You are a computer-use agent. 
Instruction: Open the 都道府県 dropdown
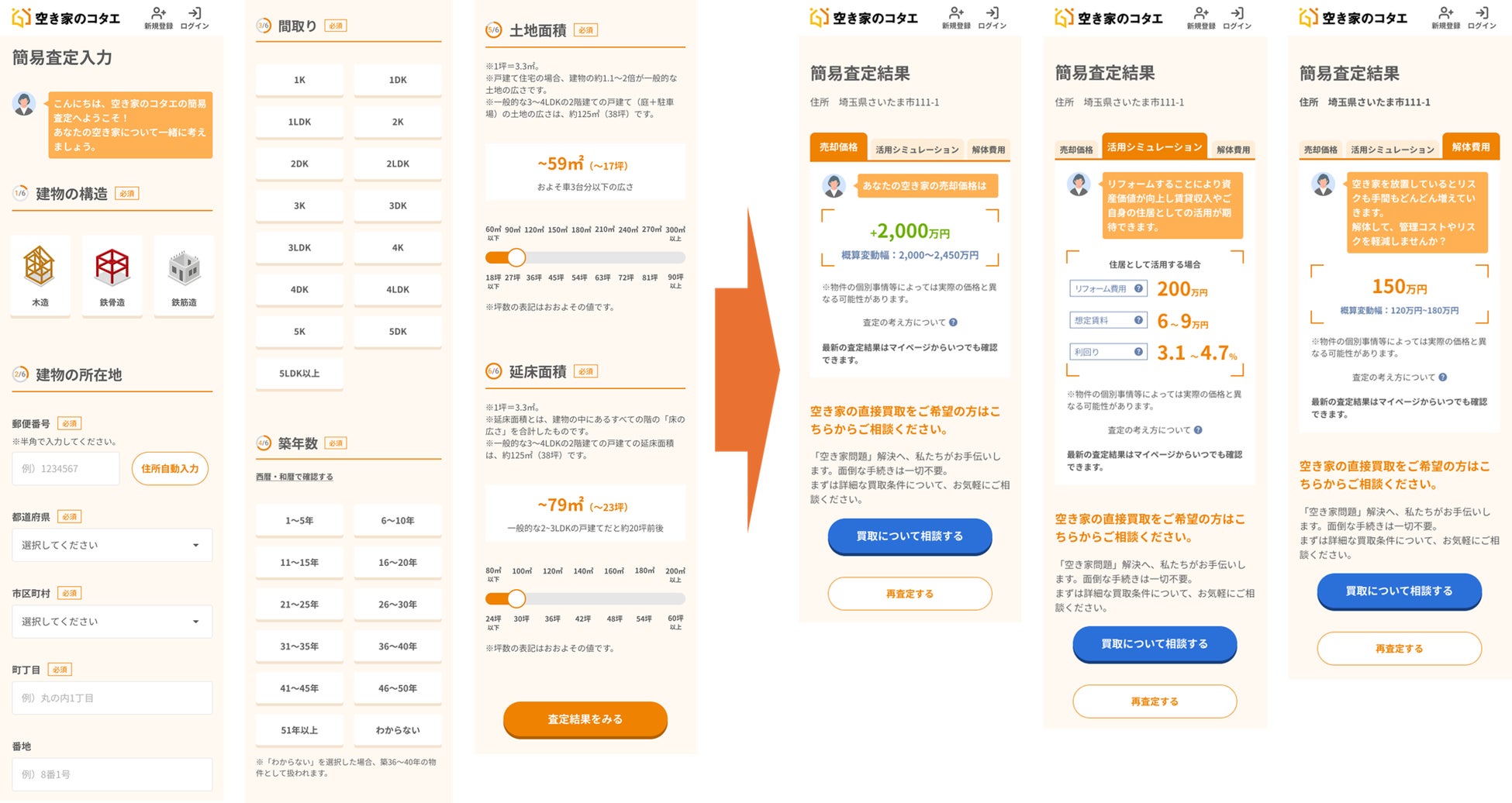112,545
